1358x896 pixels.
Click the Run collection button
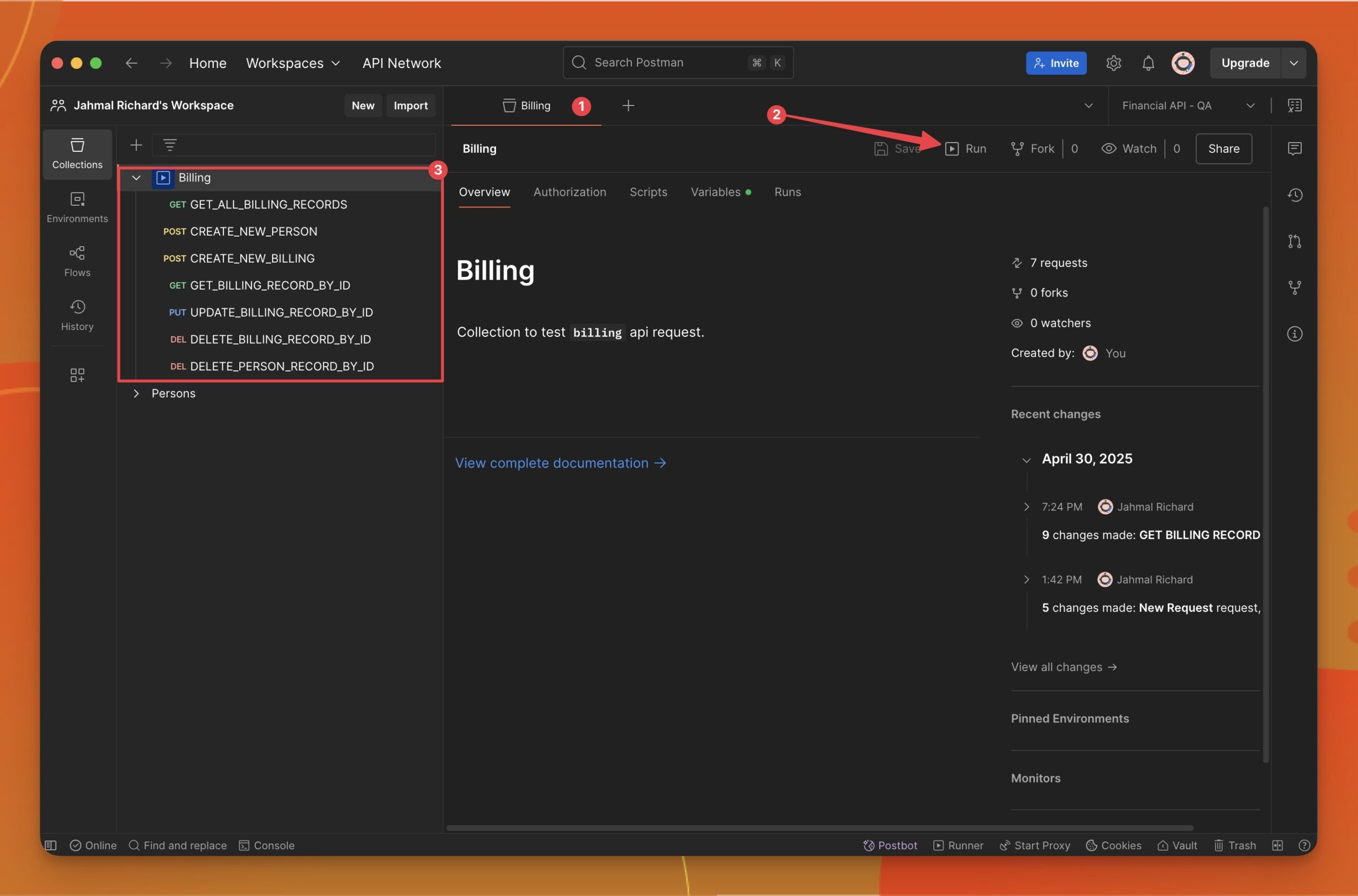pyautogui.click(x=965, y=149)
